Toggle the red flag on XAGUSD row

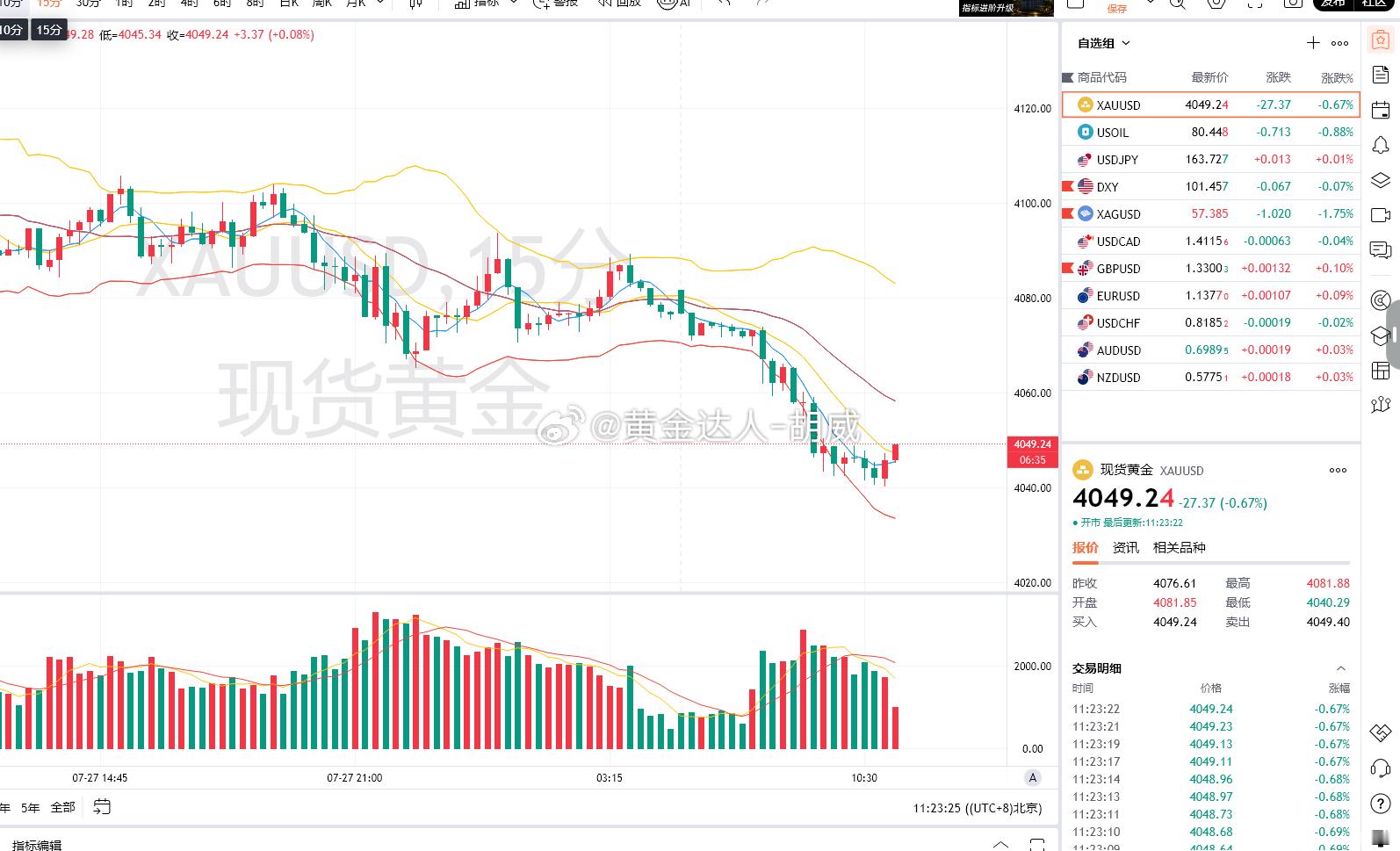tap(1068, 213)
